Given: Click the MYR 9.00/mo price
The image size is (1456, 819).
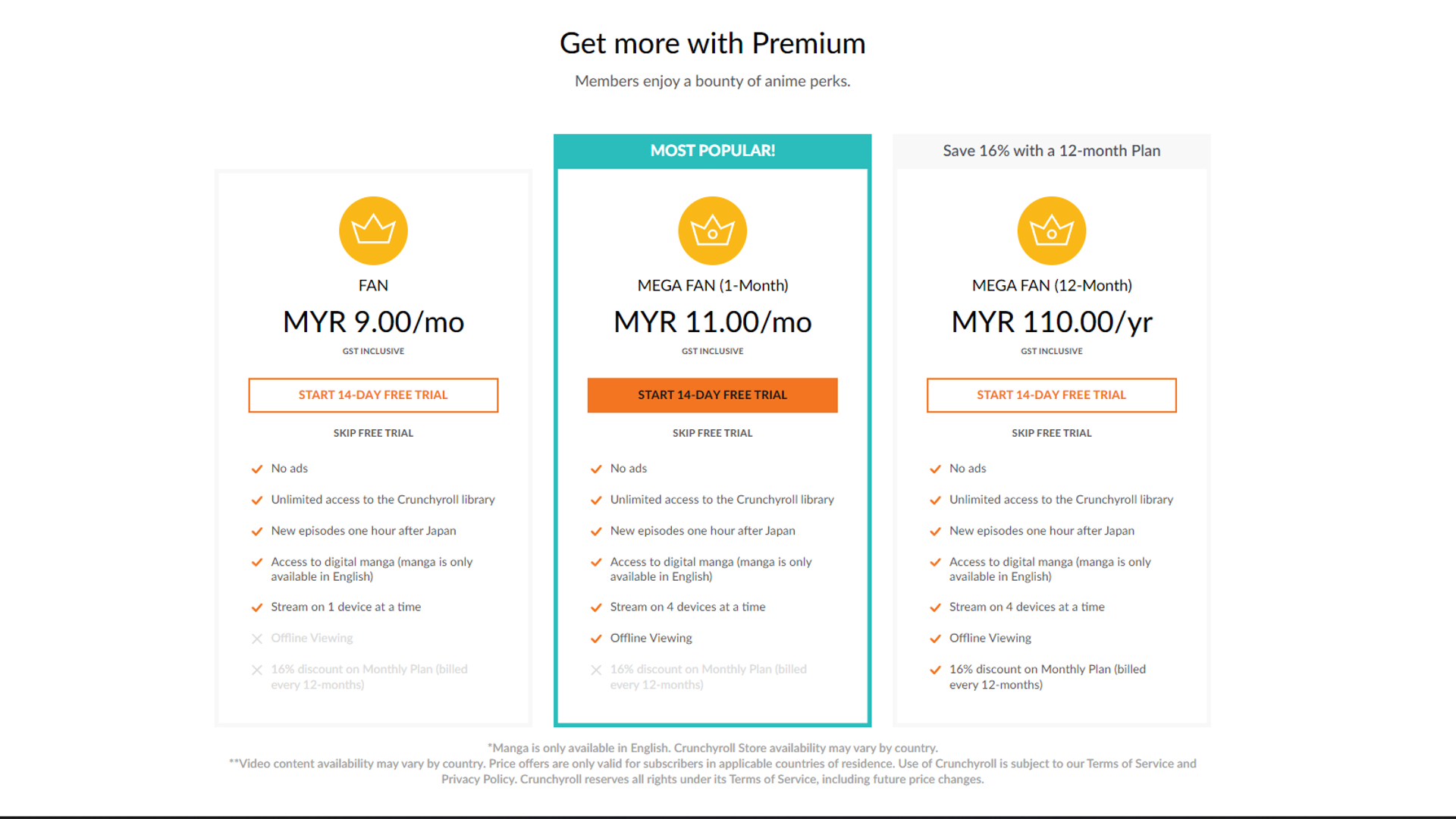Looking at the screenshot, I should [373, 322].
